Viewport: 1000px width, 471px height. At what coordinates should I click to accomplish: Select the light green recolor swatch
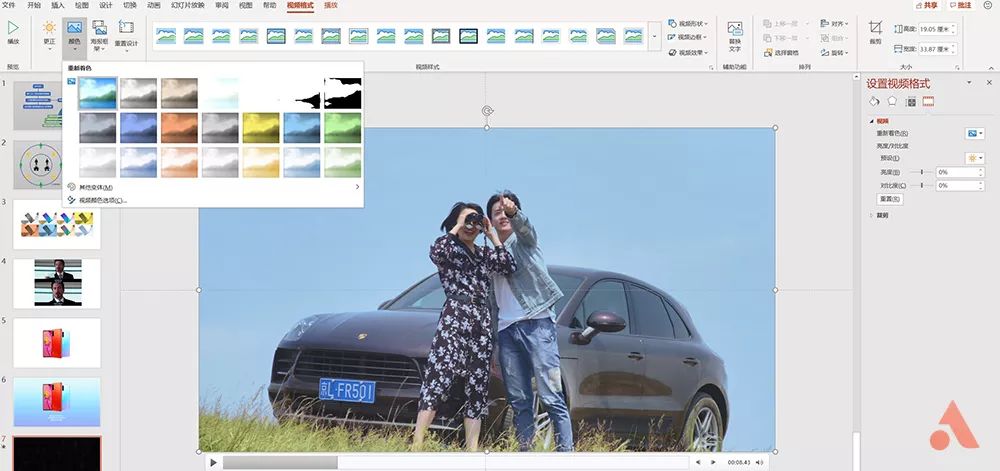tap(342, 162)
